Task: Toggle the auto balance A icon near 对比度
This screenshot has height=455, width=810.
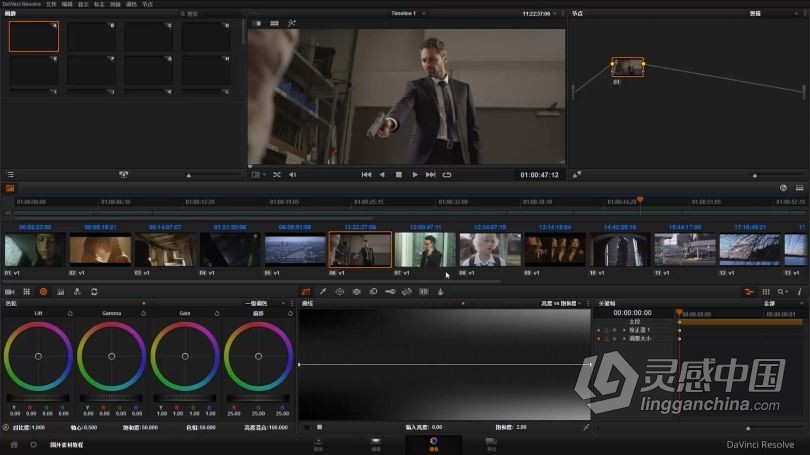Action: point(6,427)
